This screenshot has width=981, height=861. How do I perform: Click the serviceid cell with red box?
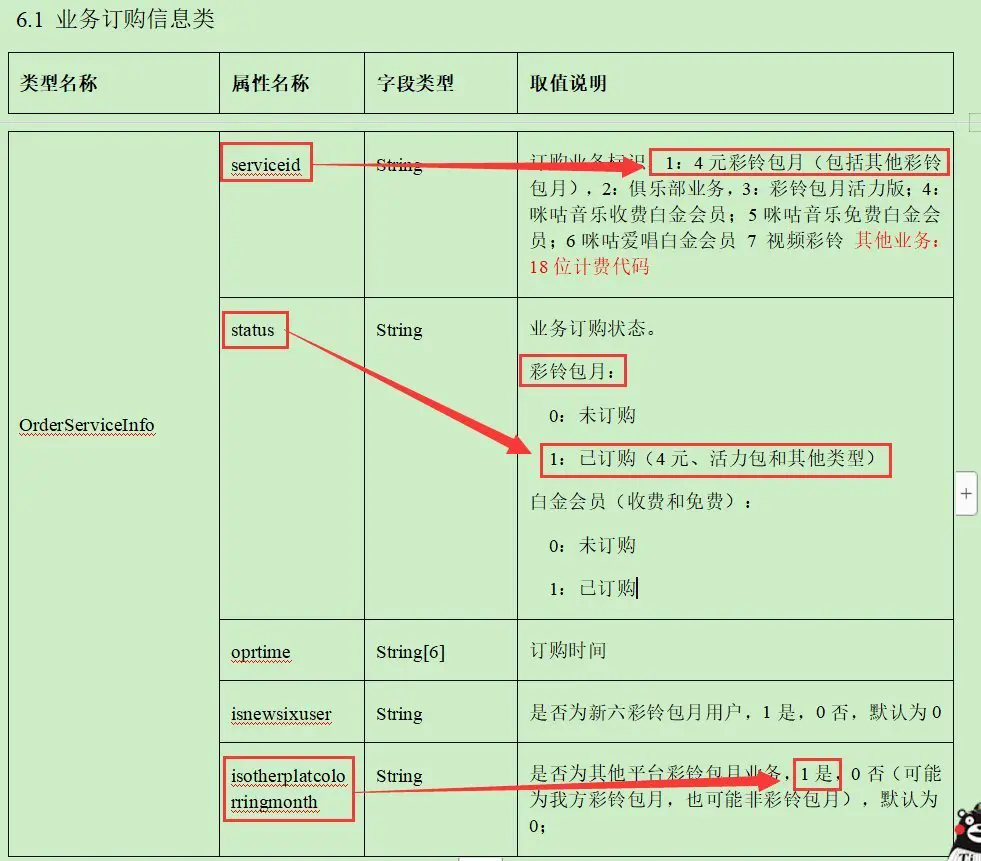coord(265,163)
